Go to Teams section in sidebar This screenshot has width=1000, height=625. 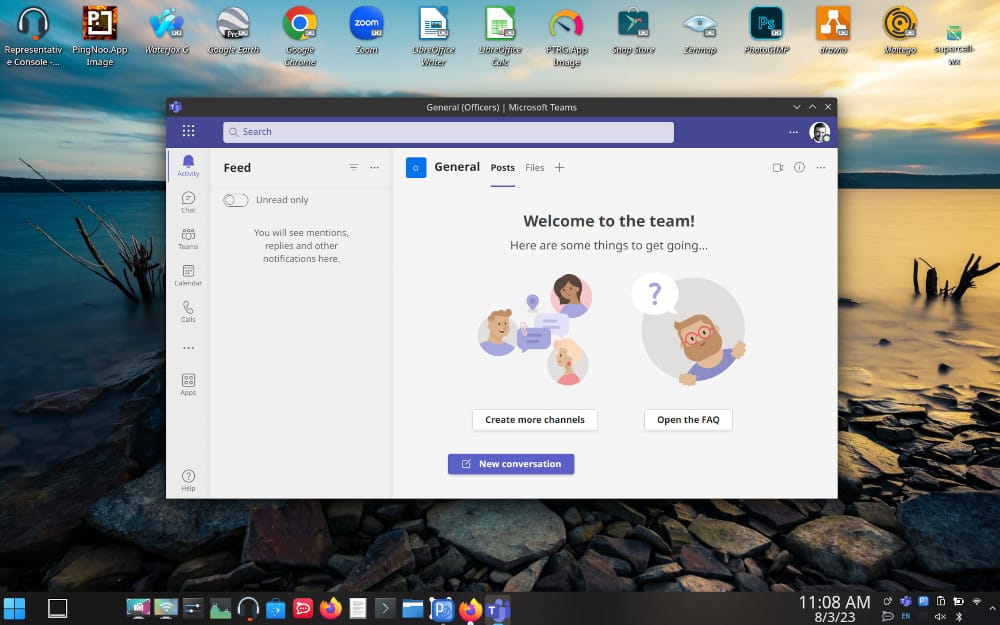click(x=188, y=238)
